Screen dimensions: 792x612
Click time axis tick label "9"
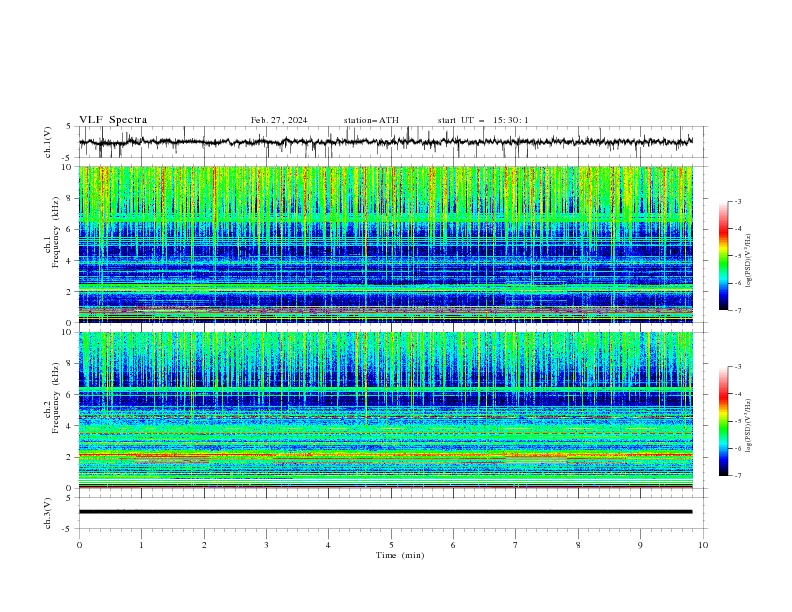pos(640,545)
